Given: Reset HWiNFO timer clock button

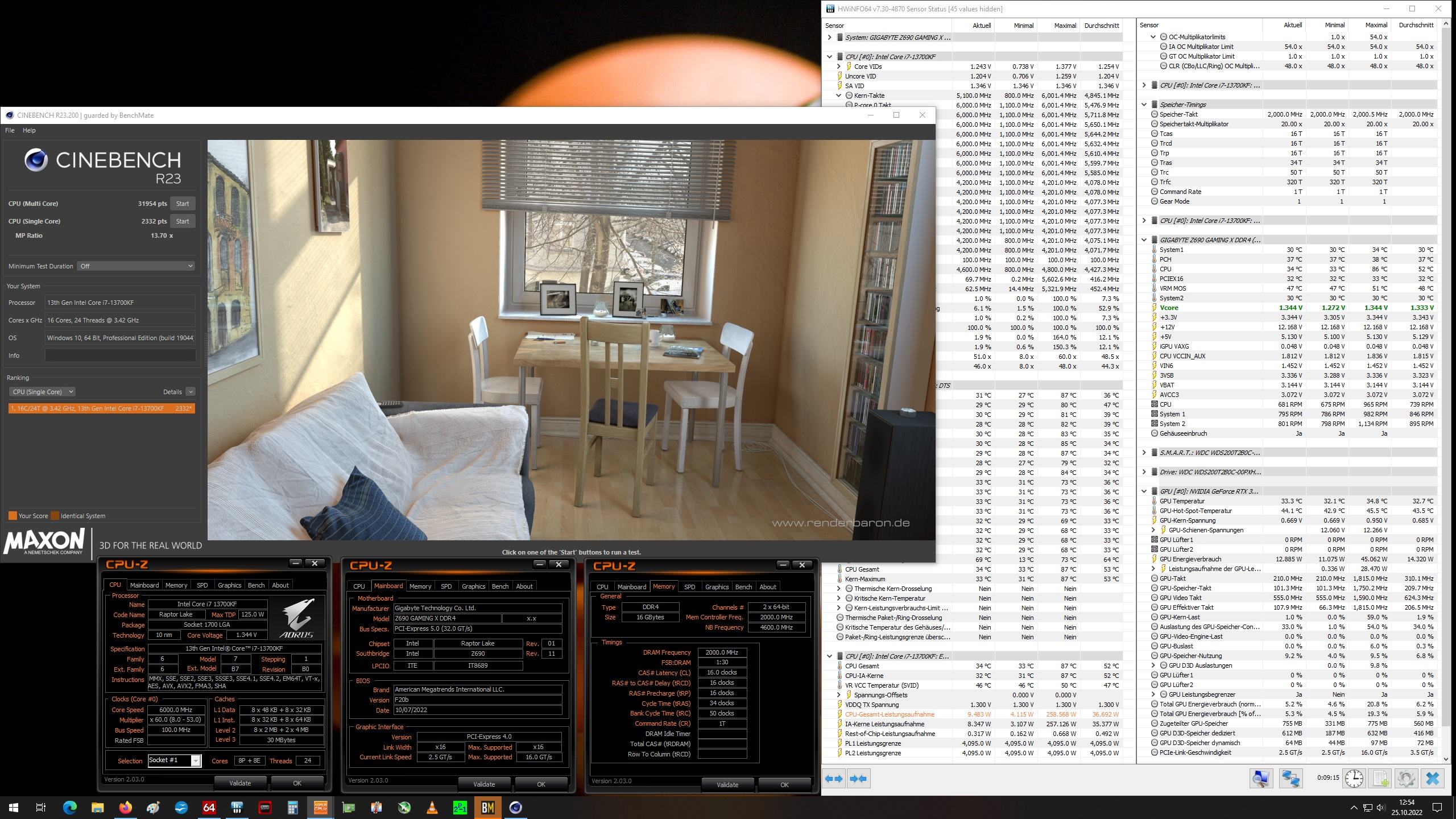Looking at the screenshot, I should point(1354,778).
